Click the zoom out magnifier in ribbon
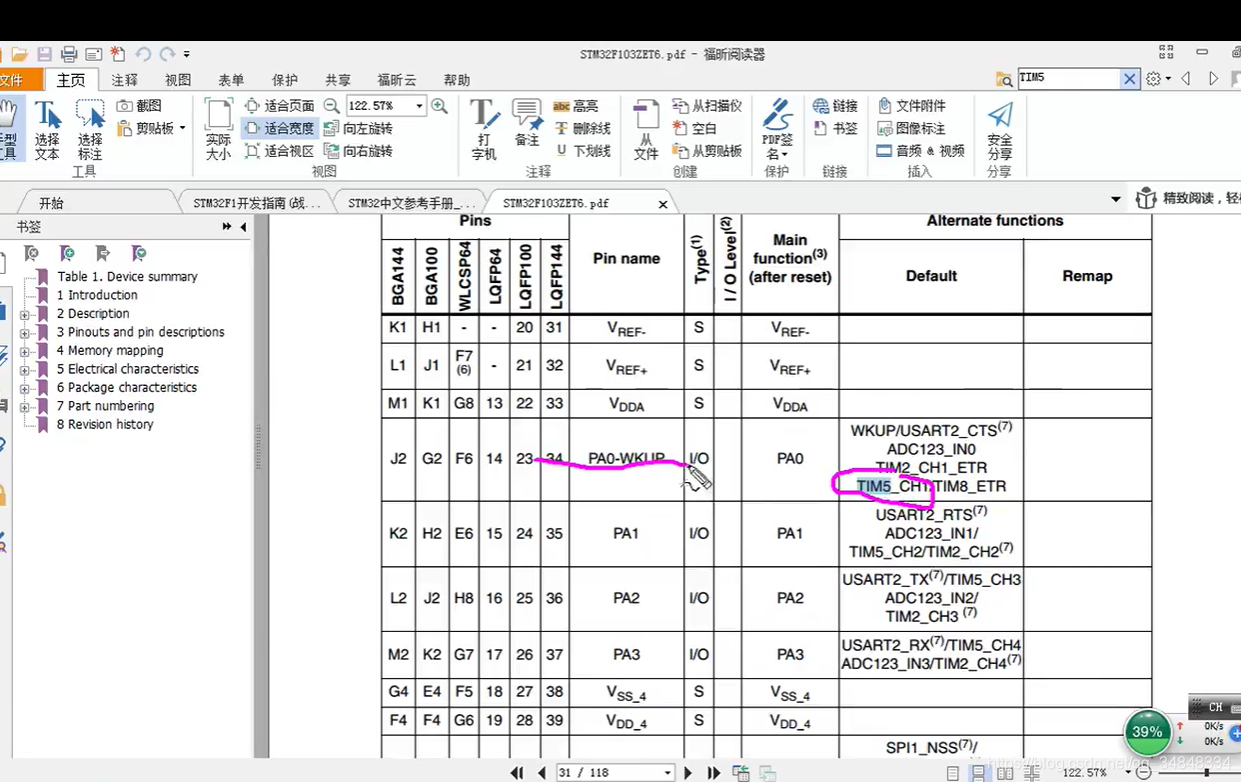 click(x=332, y=105)
